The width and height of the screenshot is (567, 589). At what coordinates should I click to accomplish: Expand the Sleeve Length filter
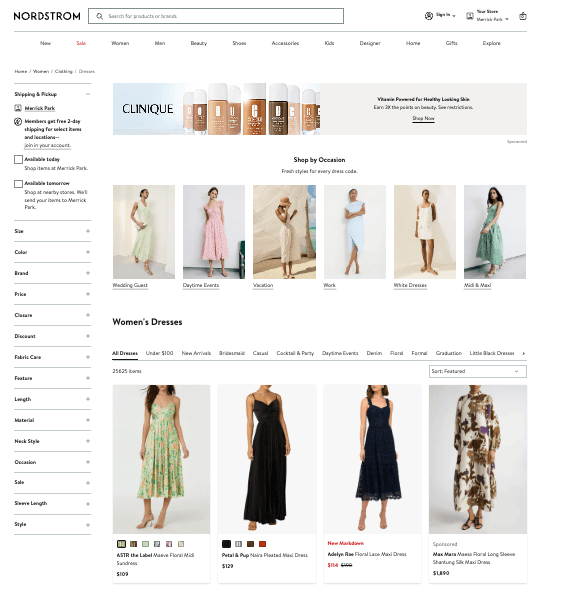[x=88, y=504]
